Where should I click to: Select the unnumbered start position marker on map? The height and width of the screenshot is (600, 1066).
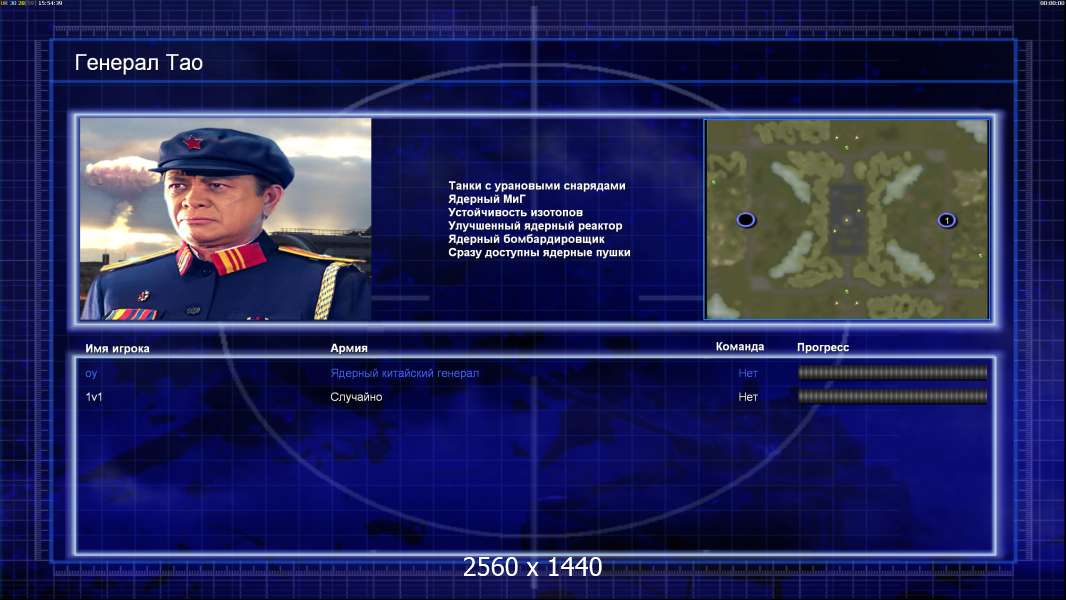click(746, 219)
